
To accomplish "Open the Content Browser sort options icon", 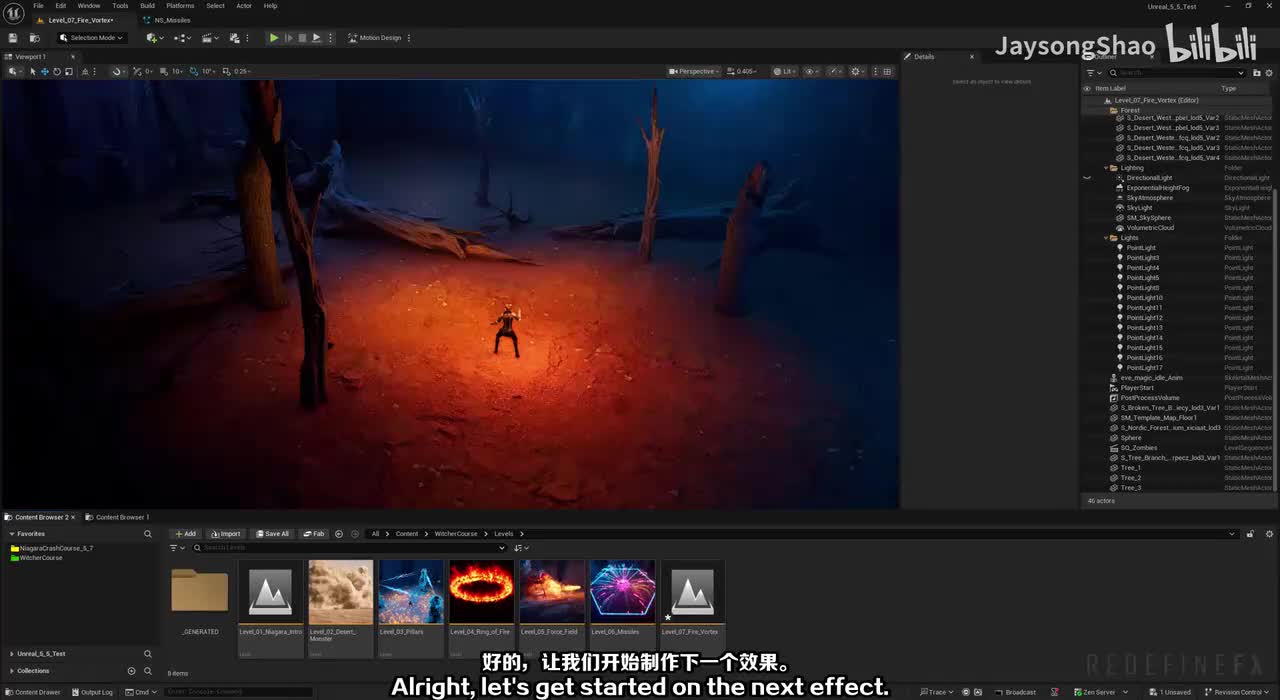I will point(521,548).
